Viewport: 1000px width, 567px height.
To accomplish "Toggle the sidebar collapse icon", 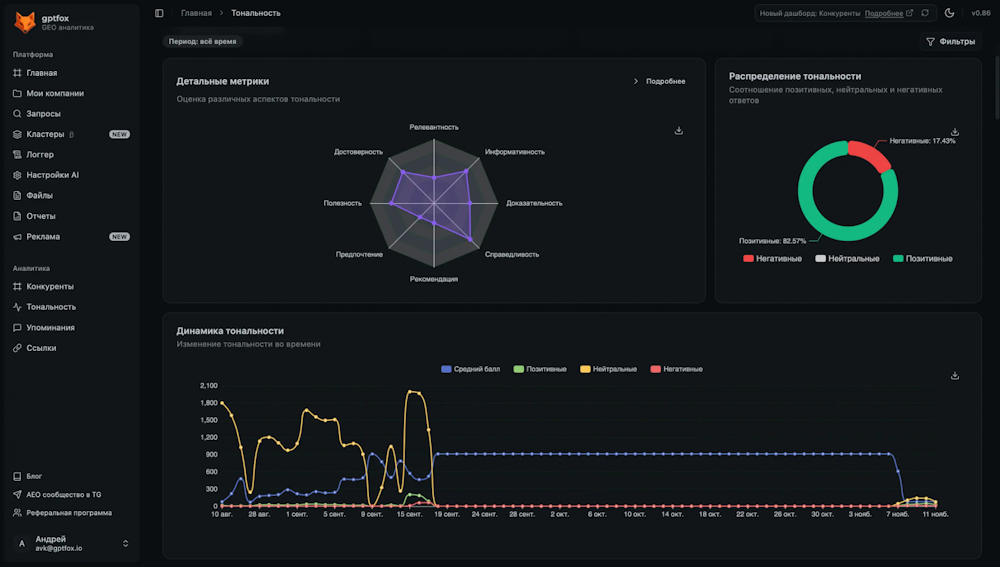I will tap(159, 13).
